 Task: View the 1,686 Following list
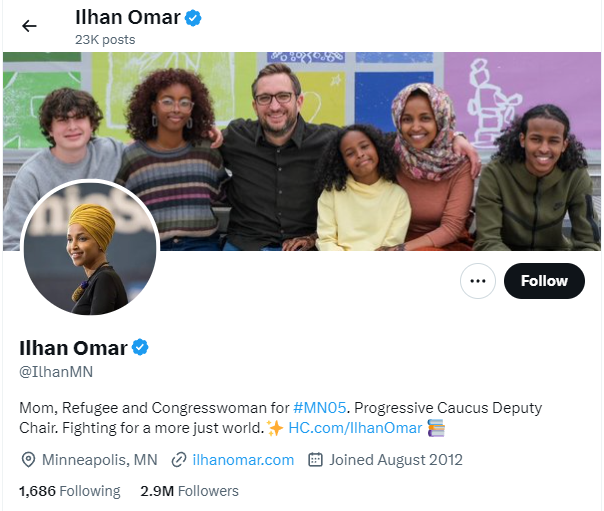click(70, 491)
